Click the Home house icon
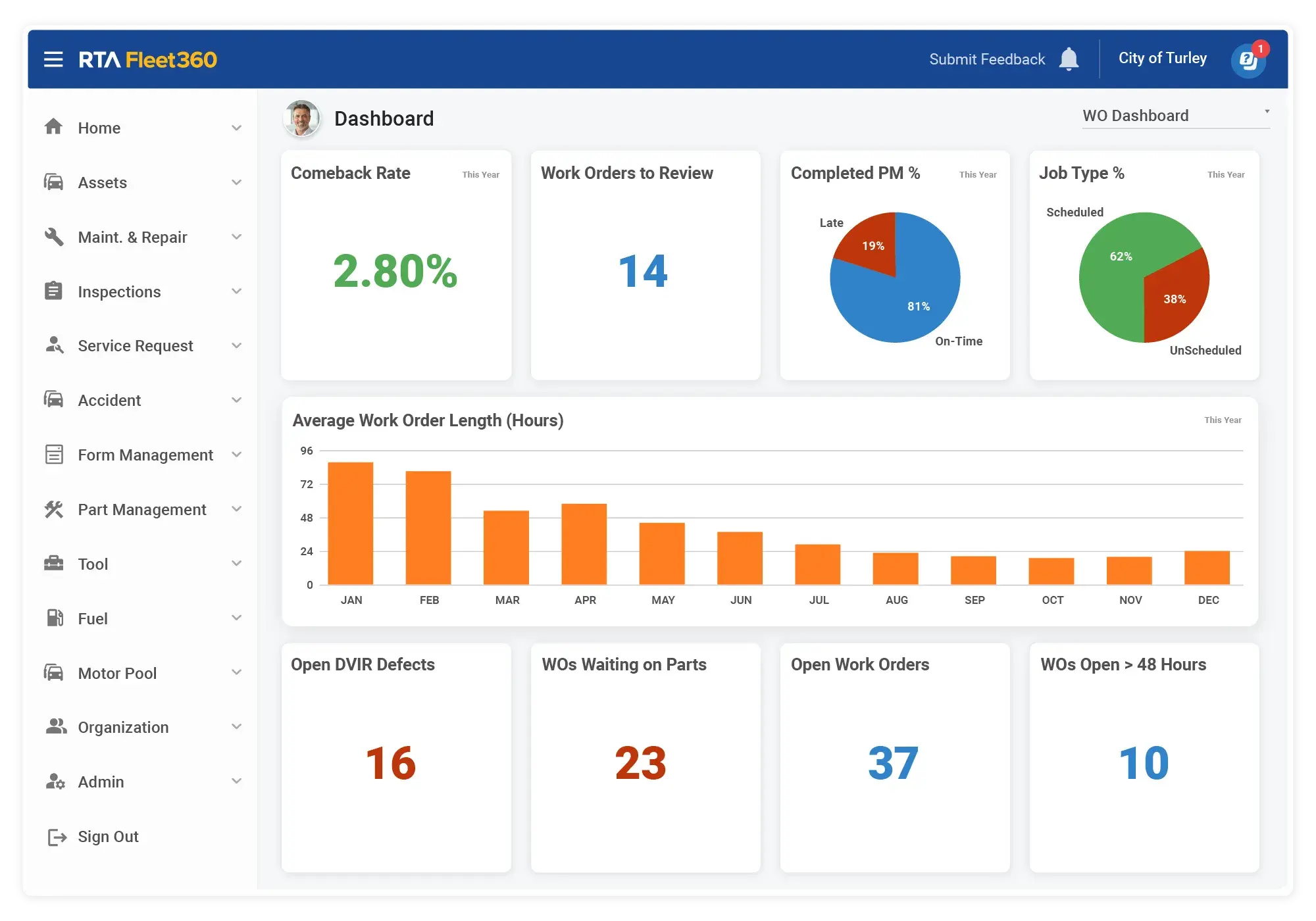1316x921 pixels. pos(55,127)
